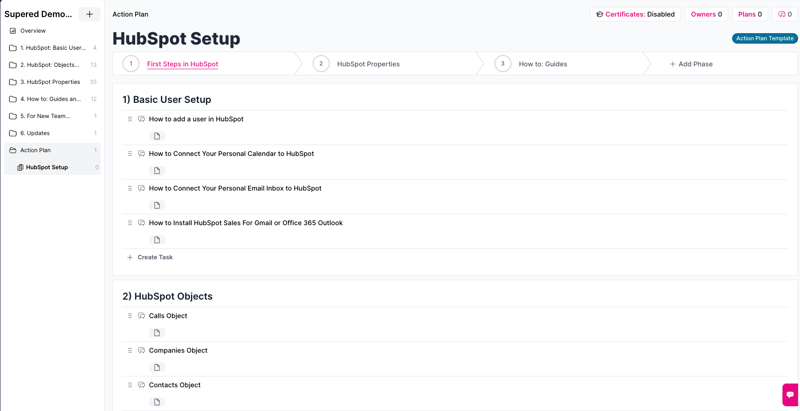800x411 pixels.
Task: Click drag handle for Connect Personal Calendar task
Action: tap(130, 154)
